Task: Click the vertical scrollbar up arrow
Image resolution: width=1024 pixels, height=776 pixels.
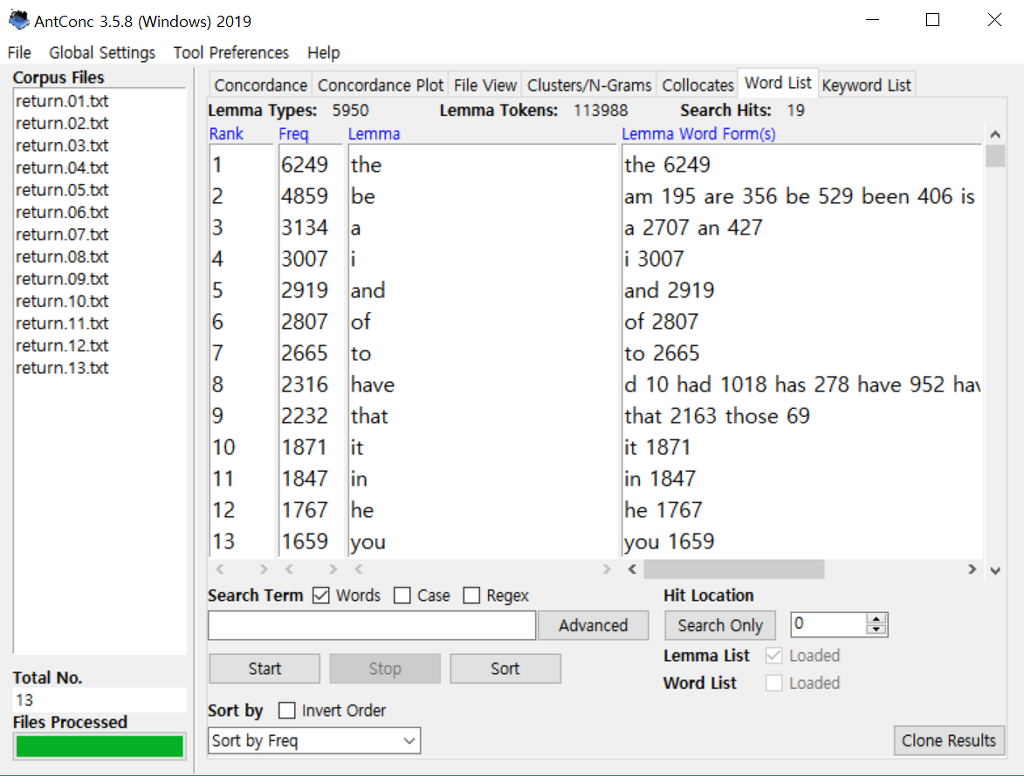Action: pos(995,135)
